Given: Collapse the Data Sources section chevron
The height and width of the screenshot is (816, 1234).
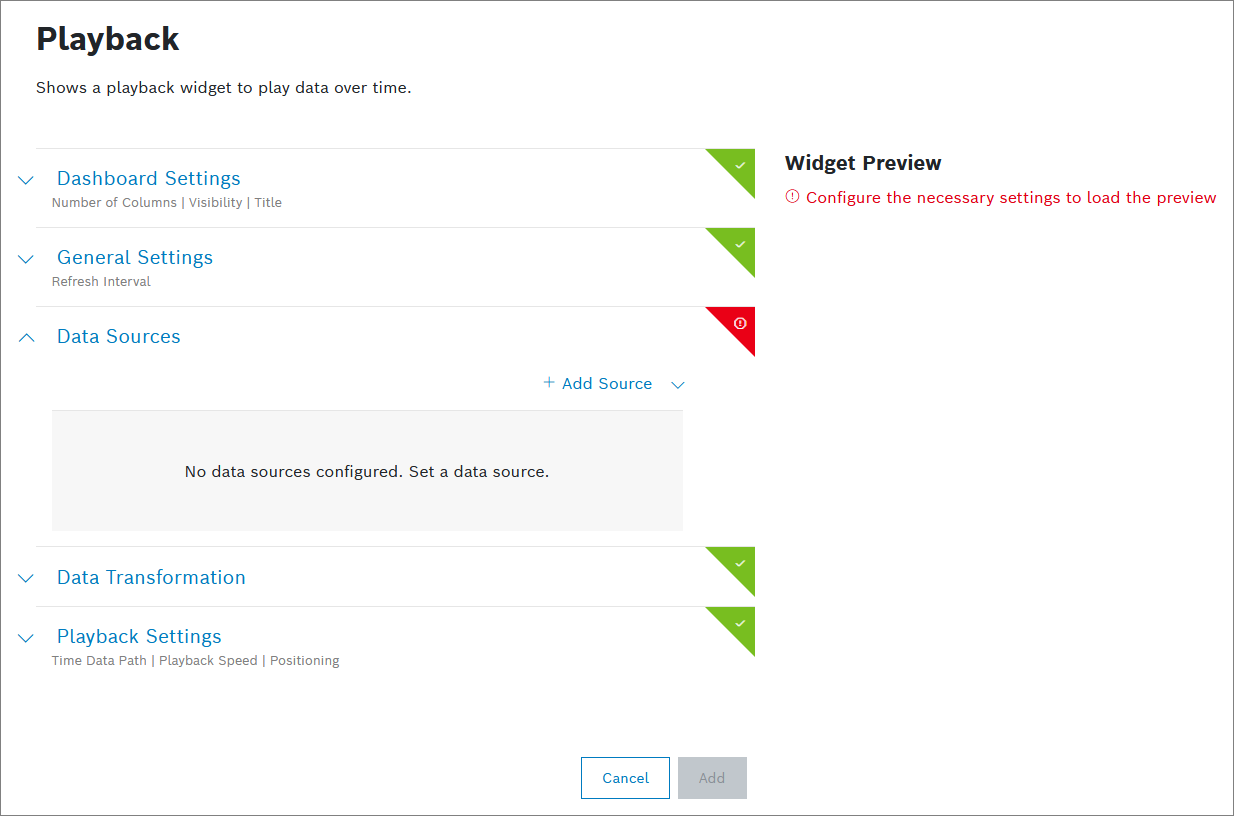Looking at the screenshot, I should pos(26,338).
